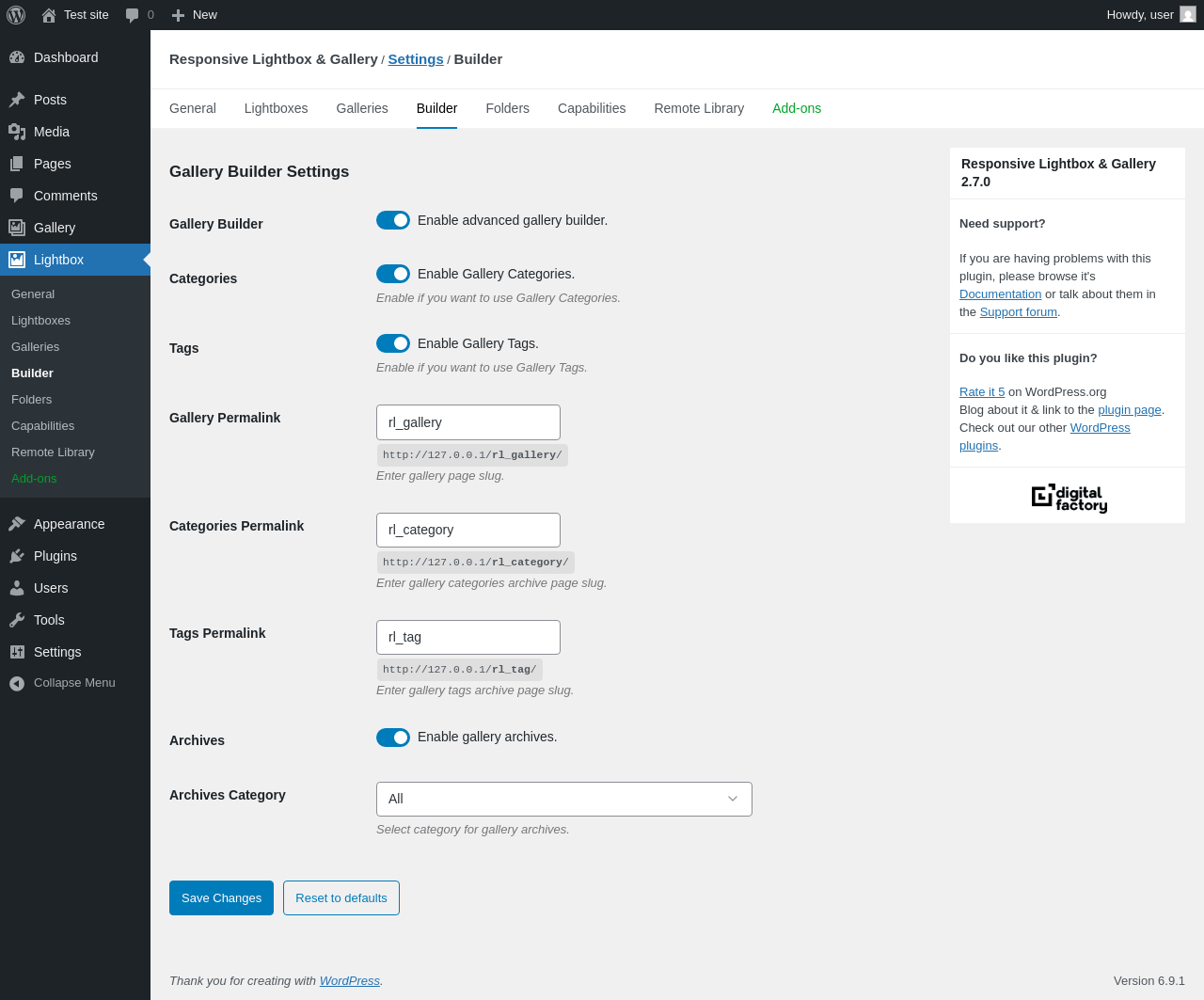Open the Dashboard sidebar icon
The width and height of the screenshot is (1204, 1000).
pyautogui.click(x=17, y=57)
